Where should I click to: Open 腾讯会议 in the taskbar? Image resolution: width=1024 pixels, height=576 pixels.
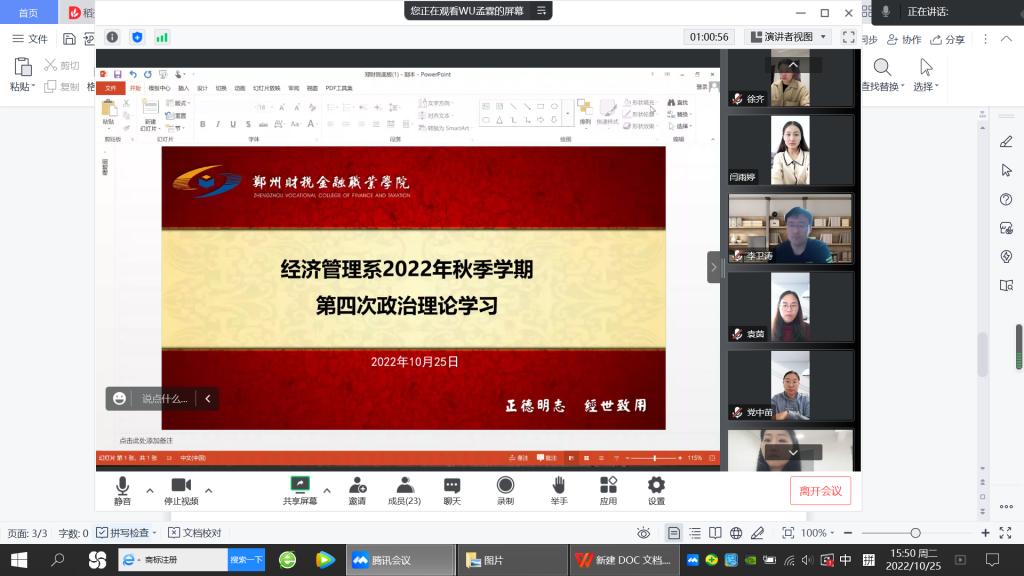[x=400, y=560]
